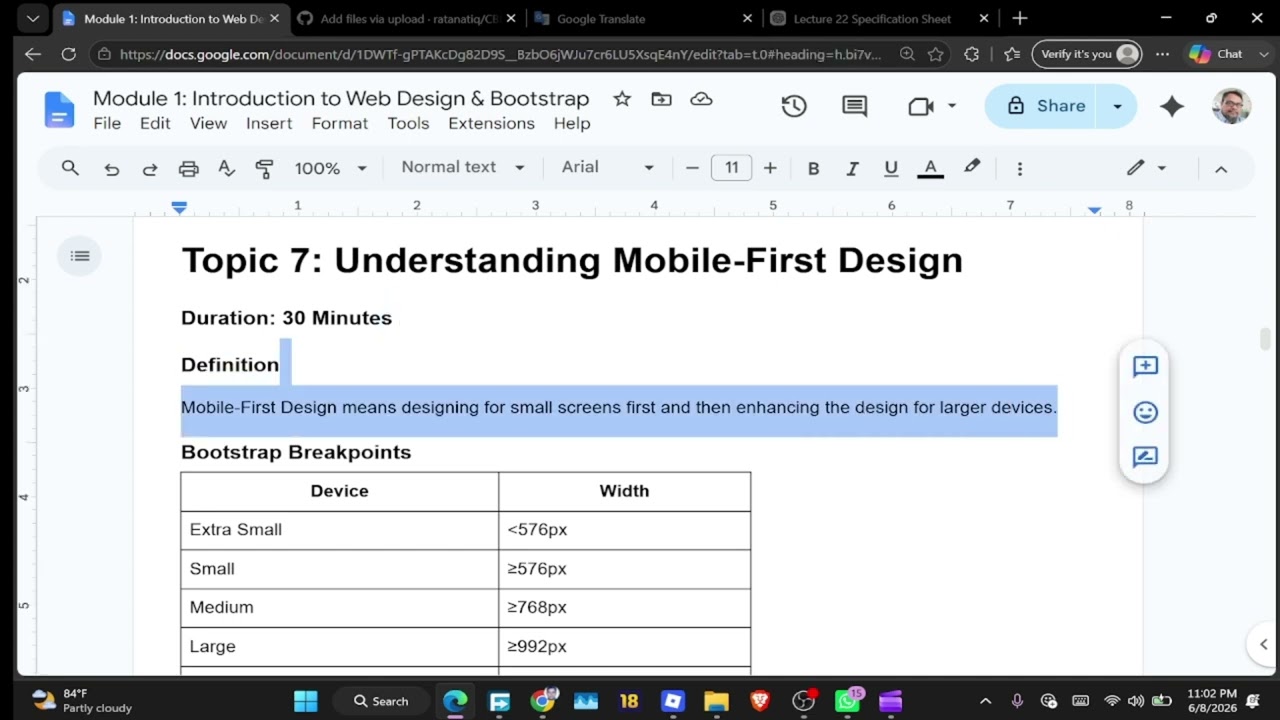Screen dimensions: 1280x720
Task: Open the Google Docs home icon
Action: pos(59,109)
